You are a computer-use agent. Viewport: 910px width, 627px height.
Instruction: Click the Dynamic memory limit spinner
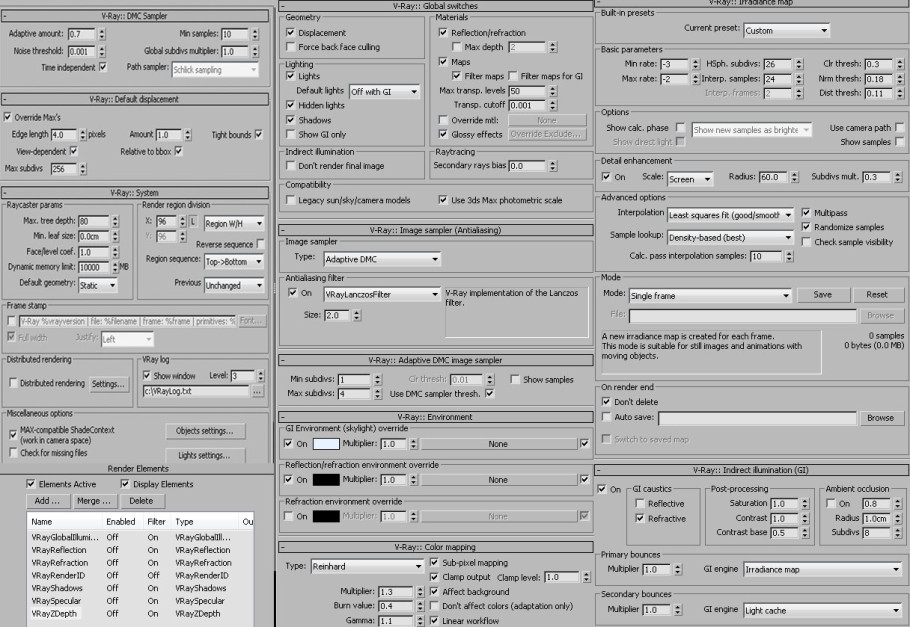click(115, 268)
